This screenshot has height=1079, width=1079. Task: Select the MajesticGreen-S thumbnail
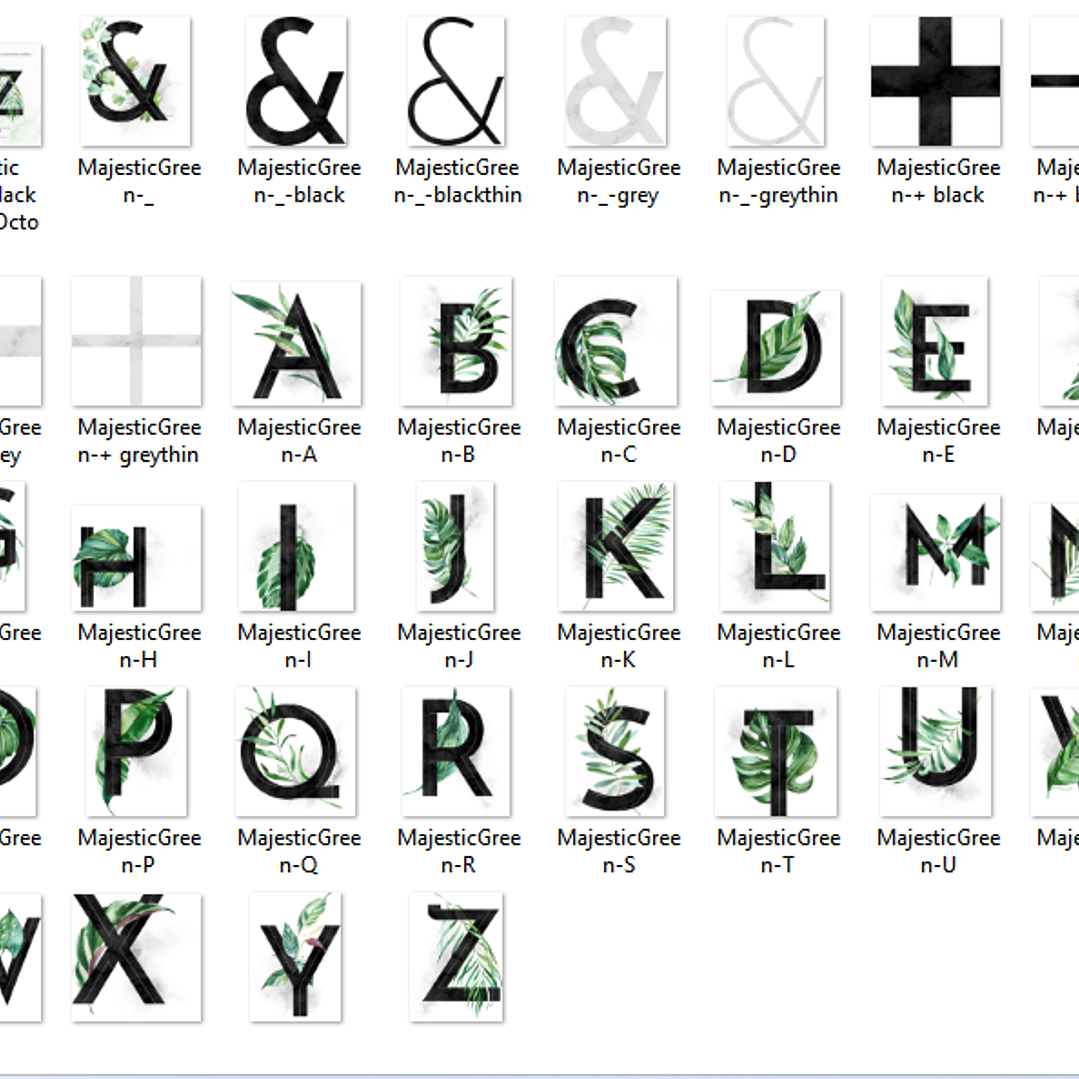pyautogui.click(x=617, y=753)
